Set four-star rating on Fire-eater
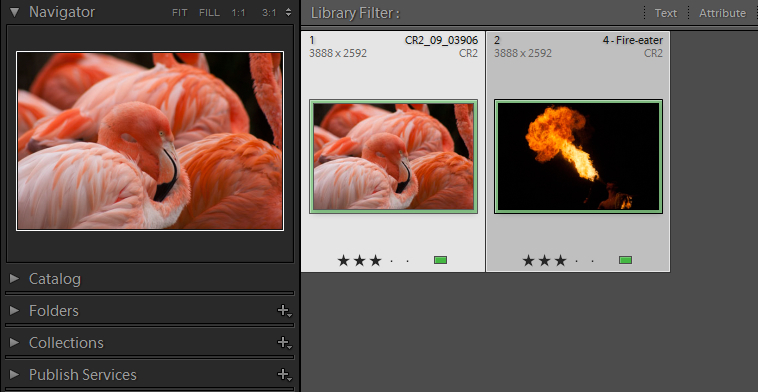 [576, 261]
